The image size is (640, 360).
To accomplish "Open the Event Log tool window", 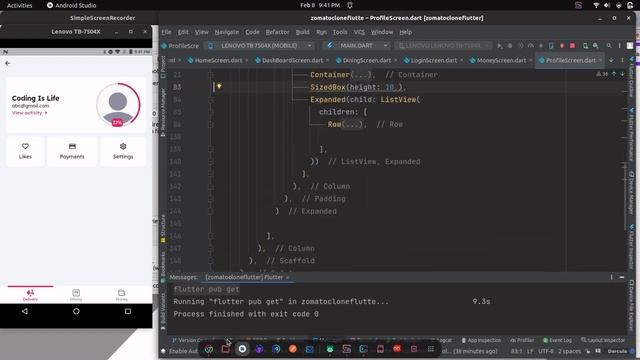I will click(x=557, y=340).
